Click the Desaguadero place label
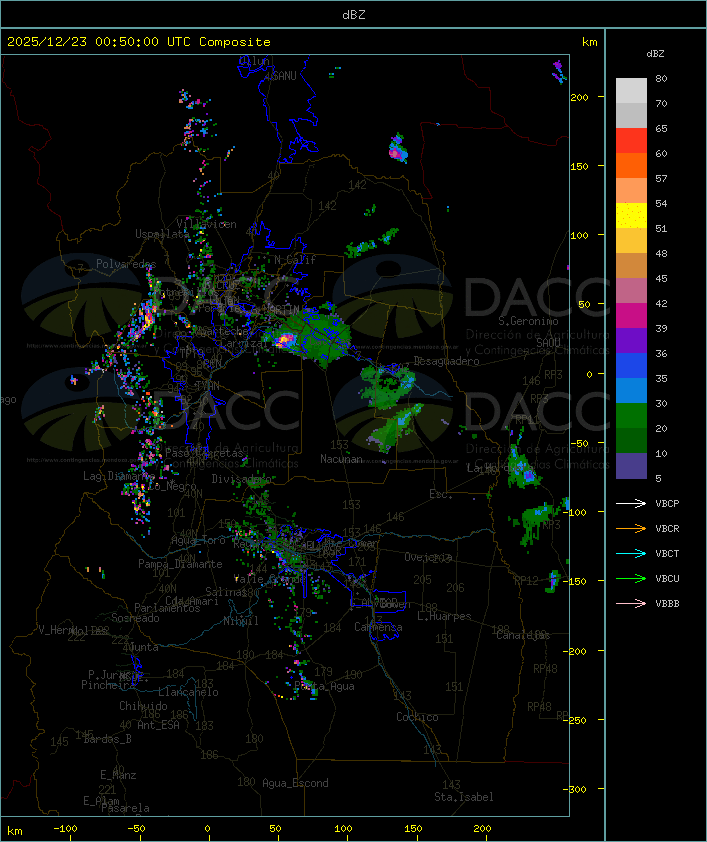This screenshot has width=707, height=842. click(446, 361)
